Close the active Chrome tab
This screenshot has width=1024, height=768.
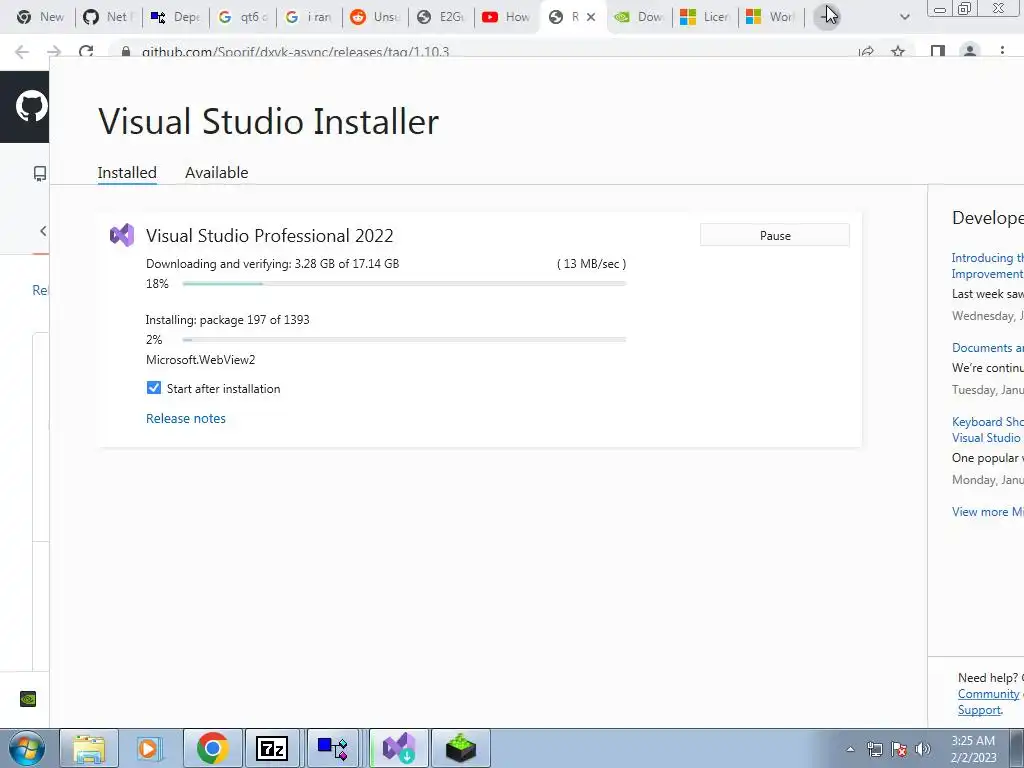(591, 17)
